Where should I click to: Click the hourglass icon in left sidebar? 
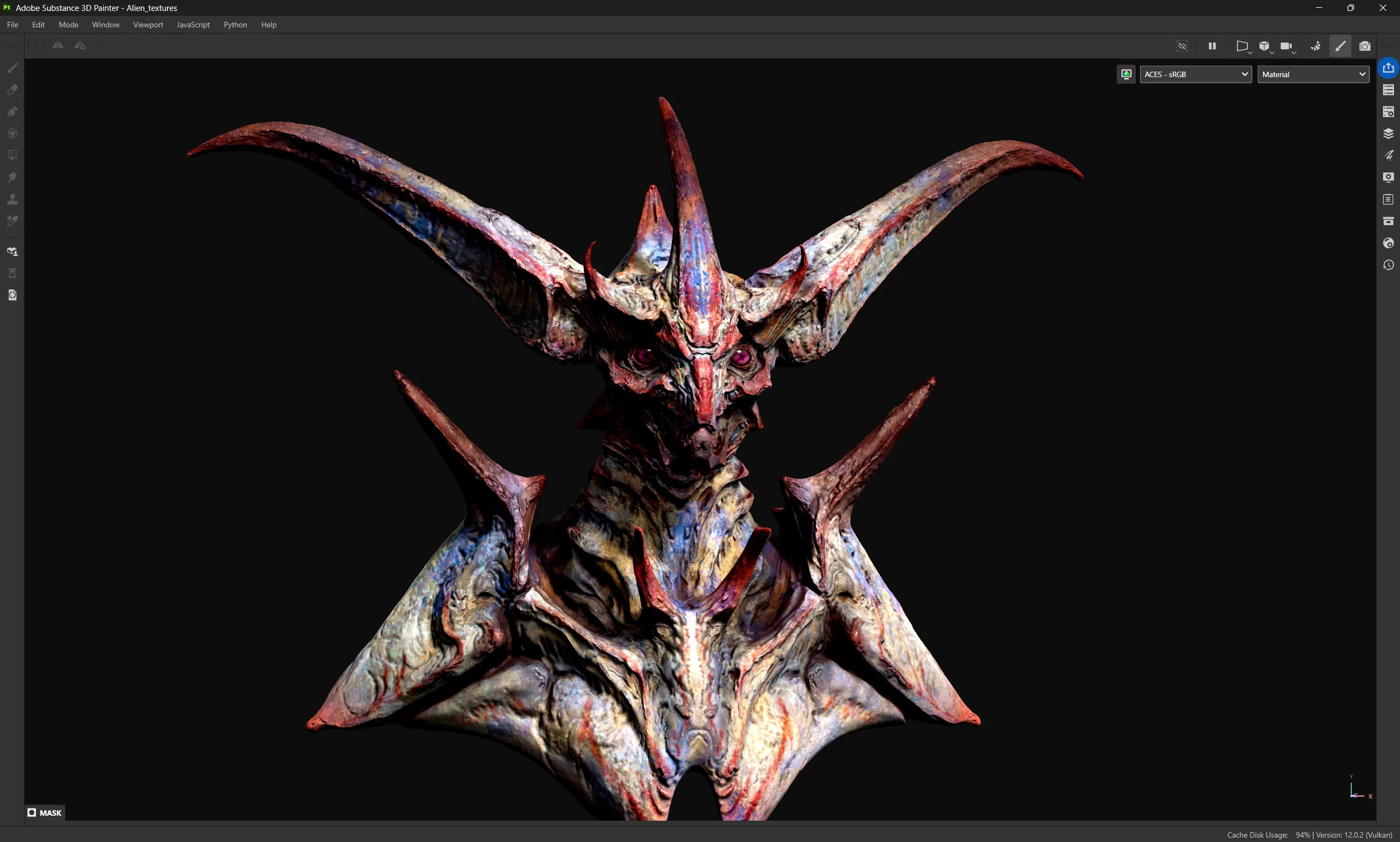[13, 273]
